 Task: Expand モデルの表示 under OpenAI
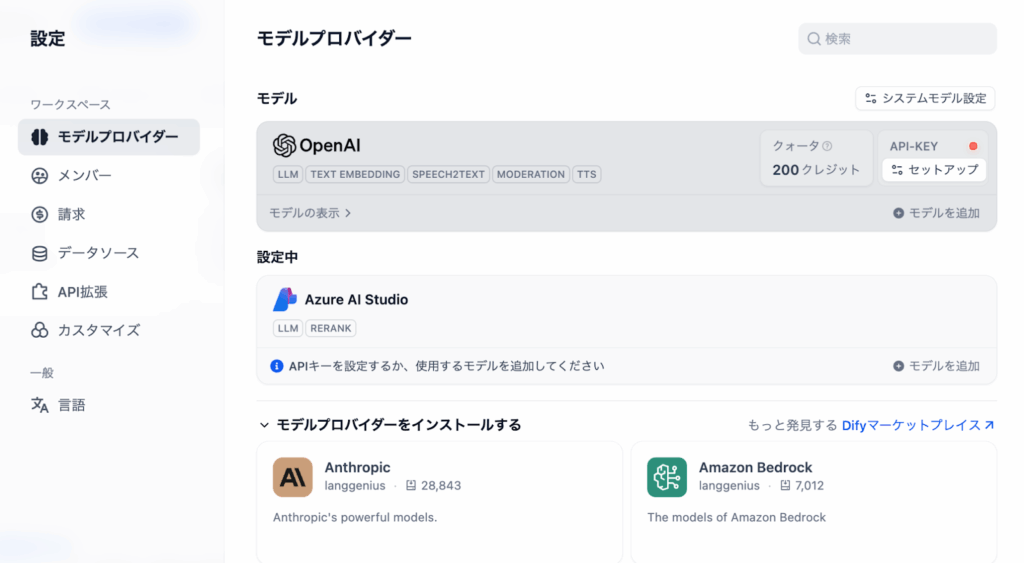[310, 213]
